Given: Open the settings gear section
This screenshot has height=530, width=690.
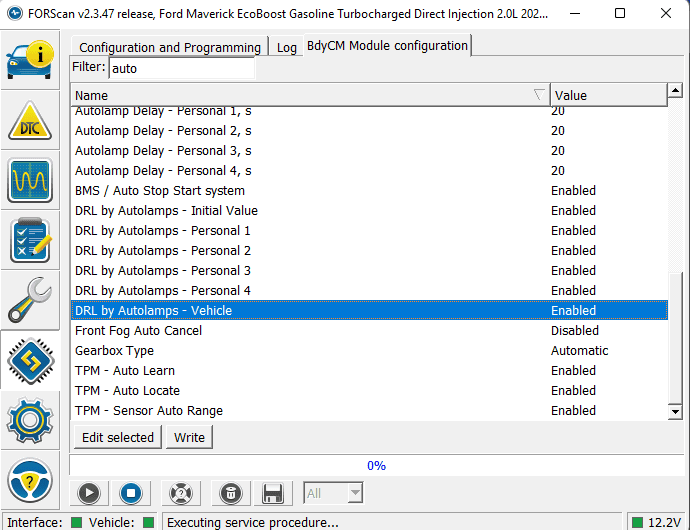Looking at the screenshot, I should point(30,420).
